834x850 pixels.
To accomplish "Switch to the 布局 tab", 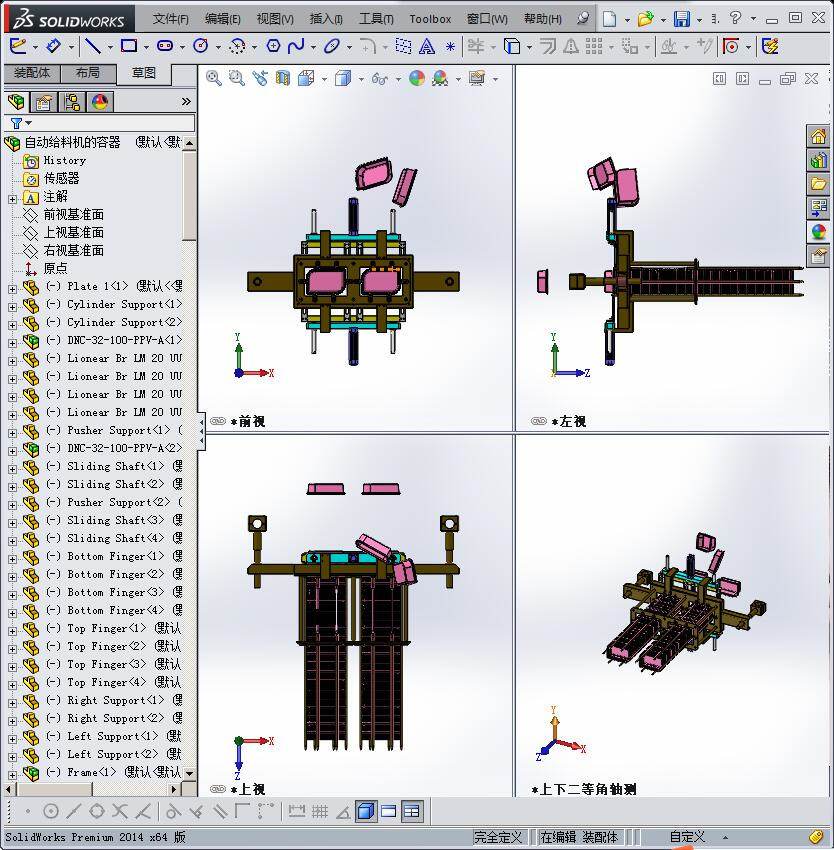I will click(x=88, y=73).
